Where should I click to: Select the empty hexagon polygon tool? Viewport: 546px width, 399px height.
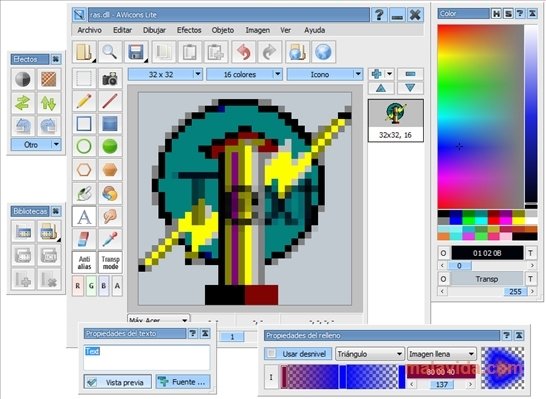(x=84, y=170)
